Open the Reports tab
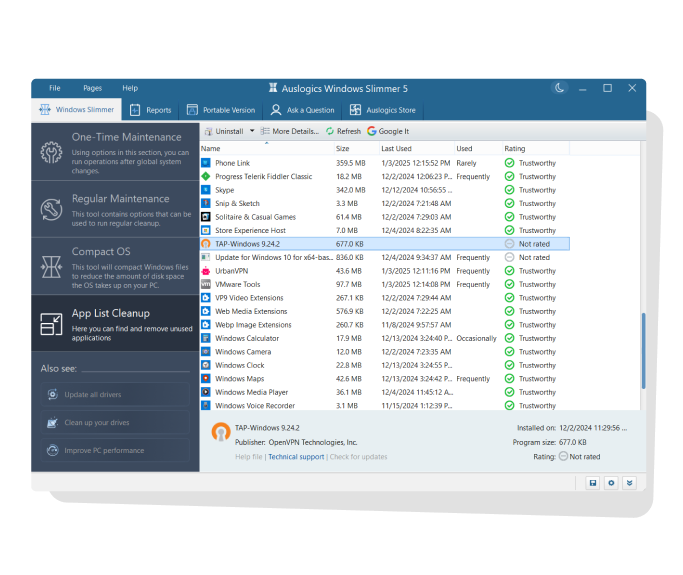683x575 pixels. coord(150,110)
